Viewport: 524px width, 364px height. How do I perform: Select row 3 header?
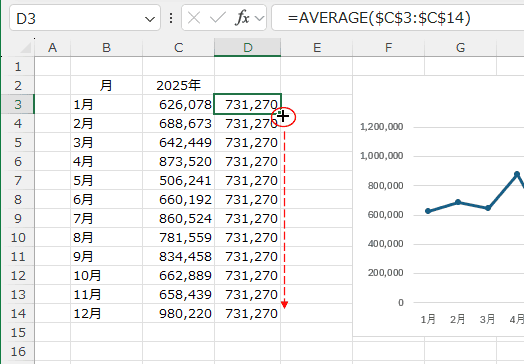coord(18,105)
